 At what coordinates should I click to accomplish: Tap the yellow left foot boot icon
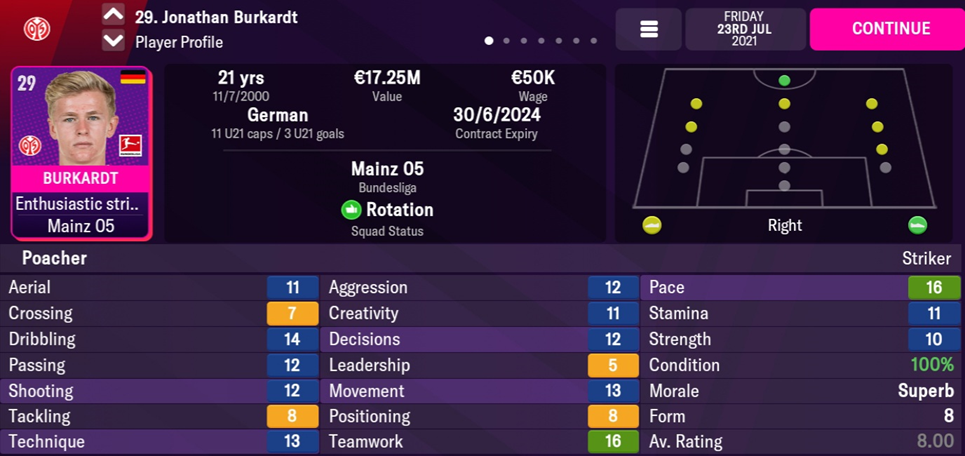[652, 225]
